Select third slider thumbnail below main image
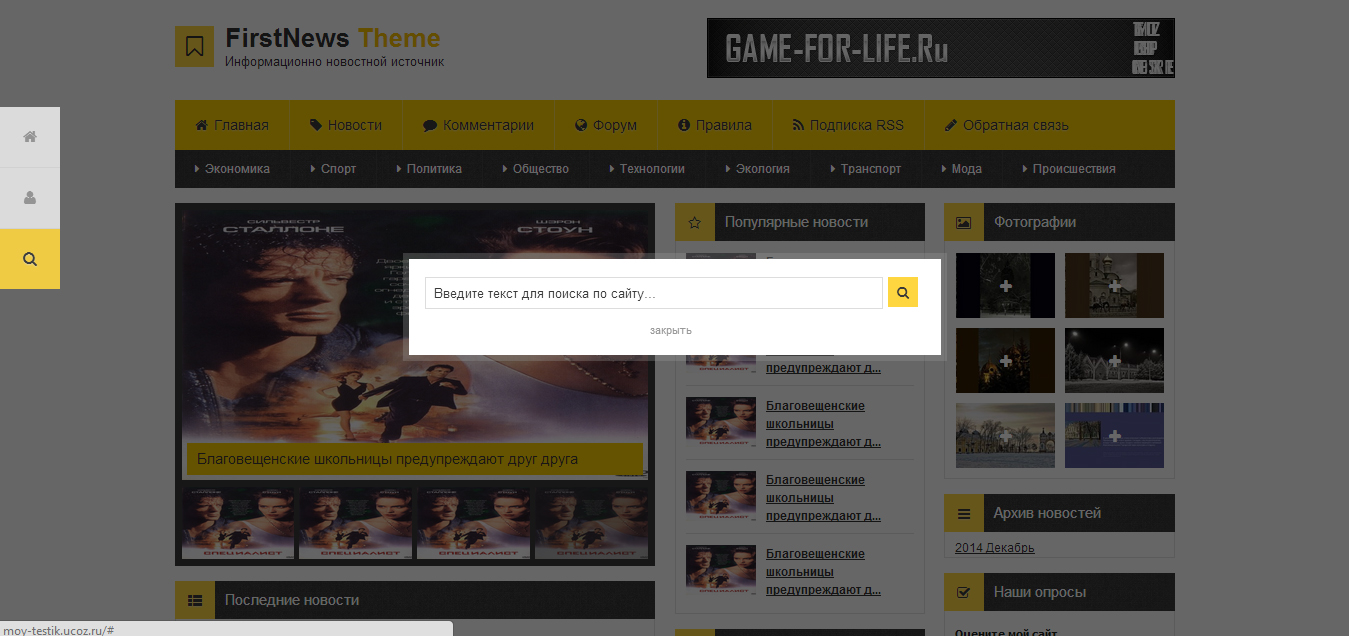Screen dimensions: 1349x636 [473, 522]
